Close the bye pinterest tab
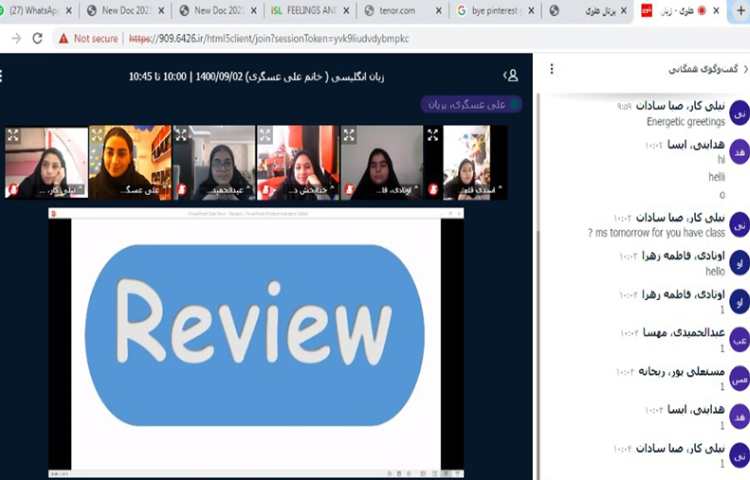The image size is (750, 480). pyautogui.click(x=531, y=11)
